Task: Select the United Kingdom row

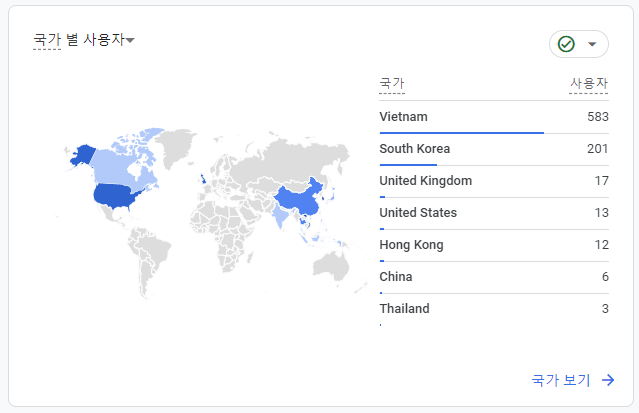Action: [x=494, y=181]
